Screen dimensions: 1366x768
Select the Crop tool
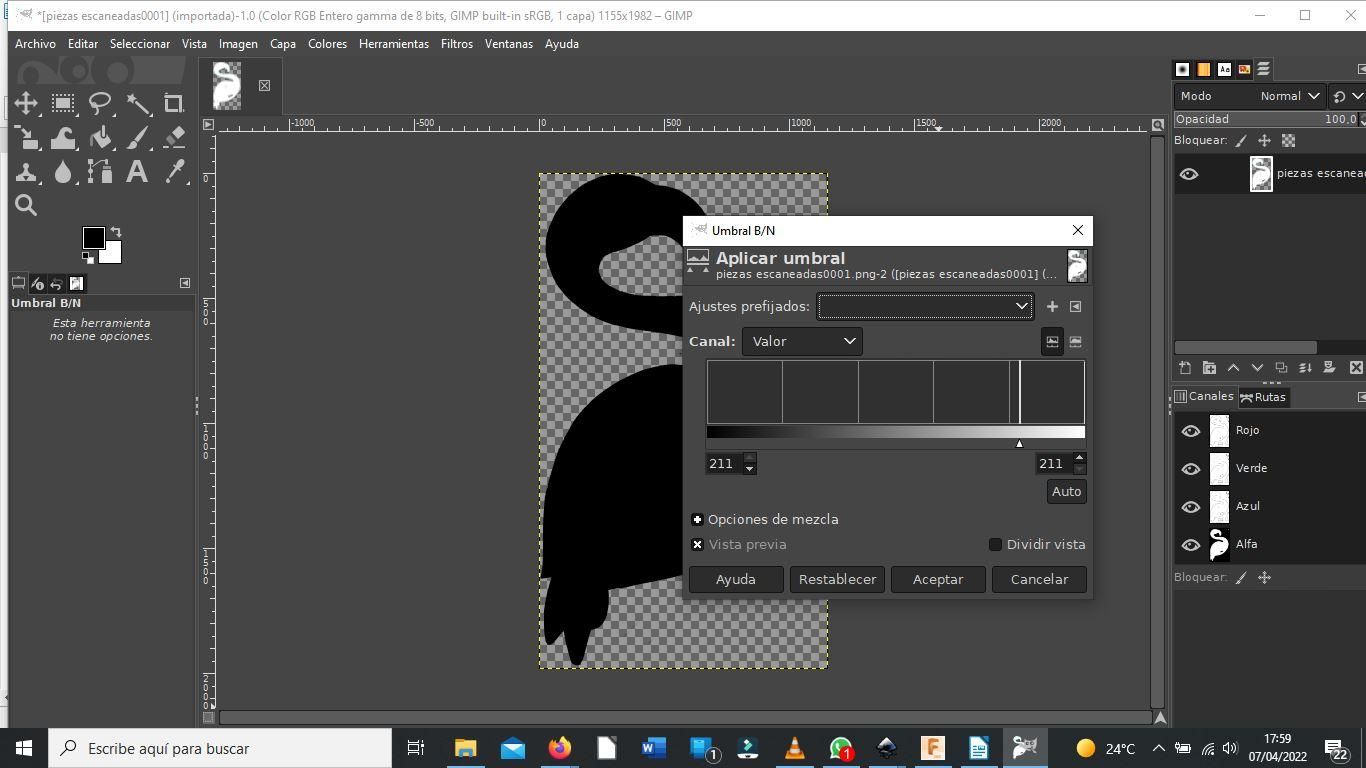[x=174, y=103]
